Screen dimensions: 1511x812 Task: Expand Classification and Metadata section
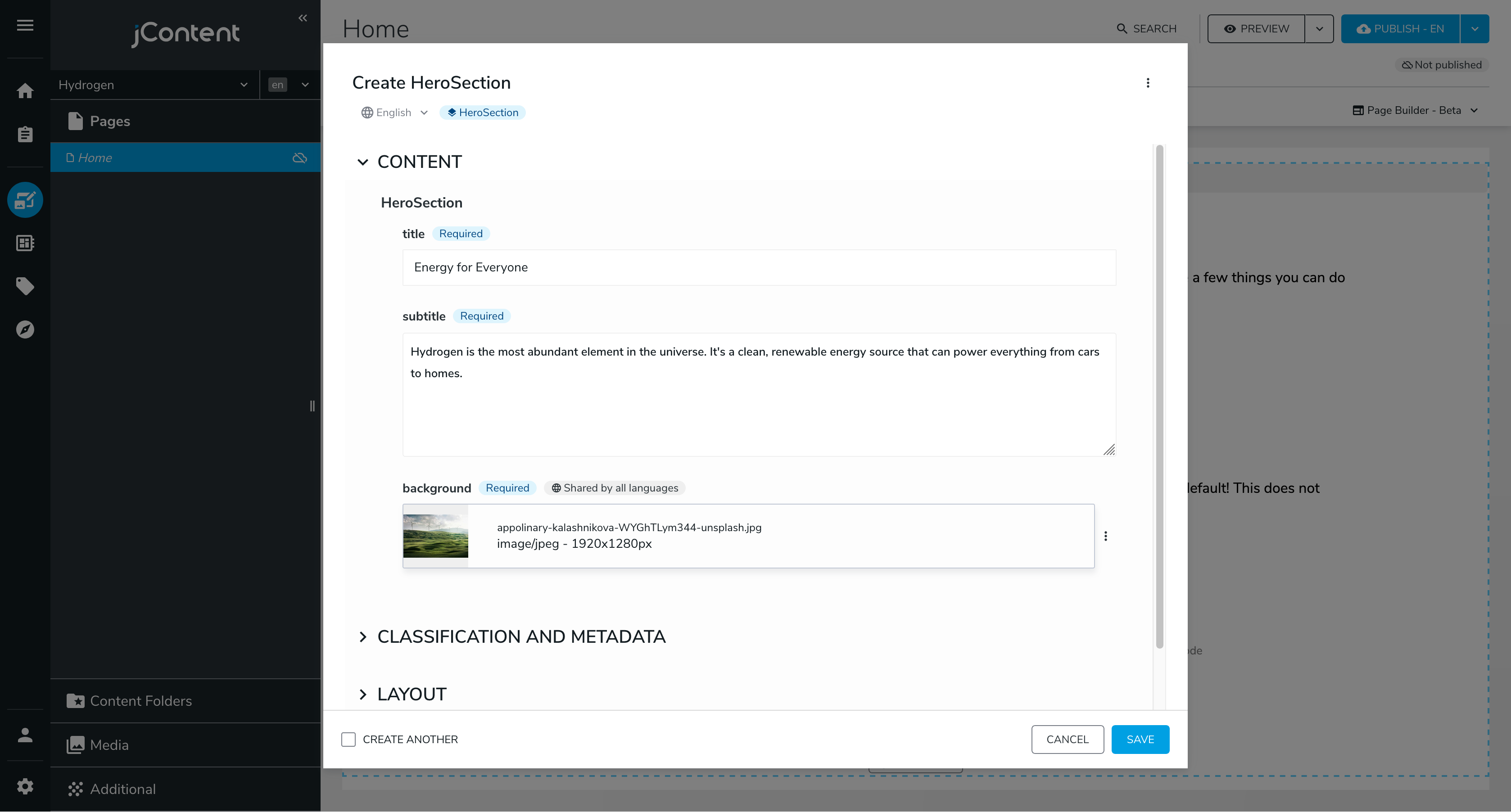coord(363,637)
